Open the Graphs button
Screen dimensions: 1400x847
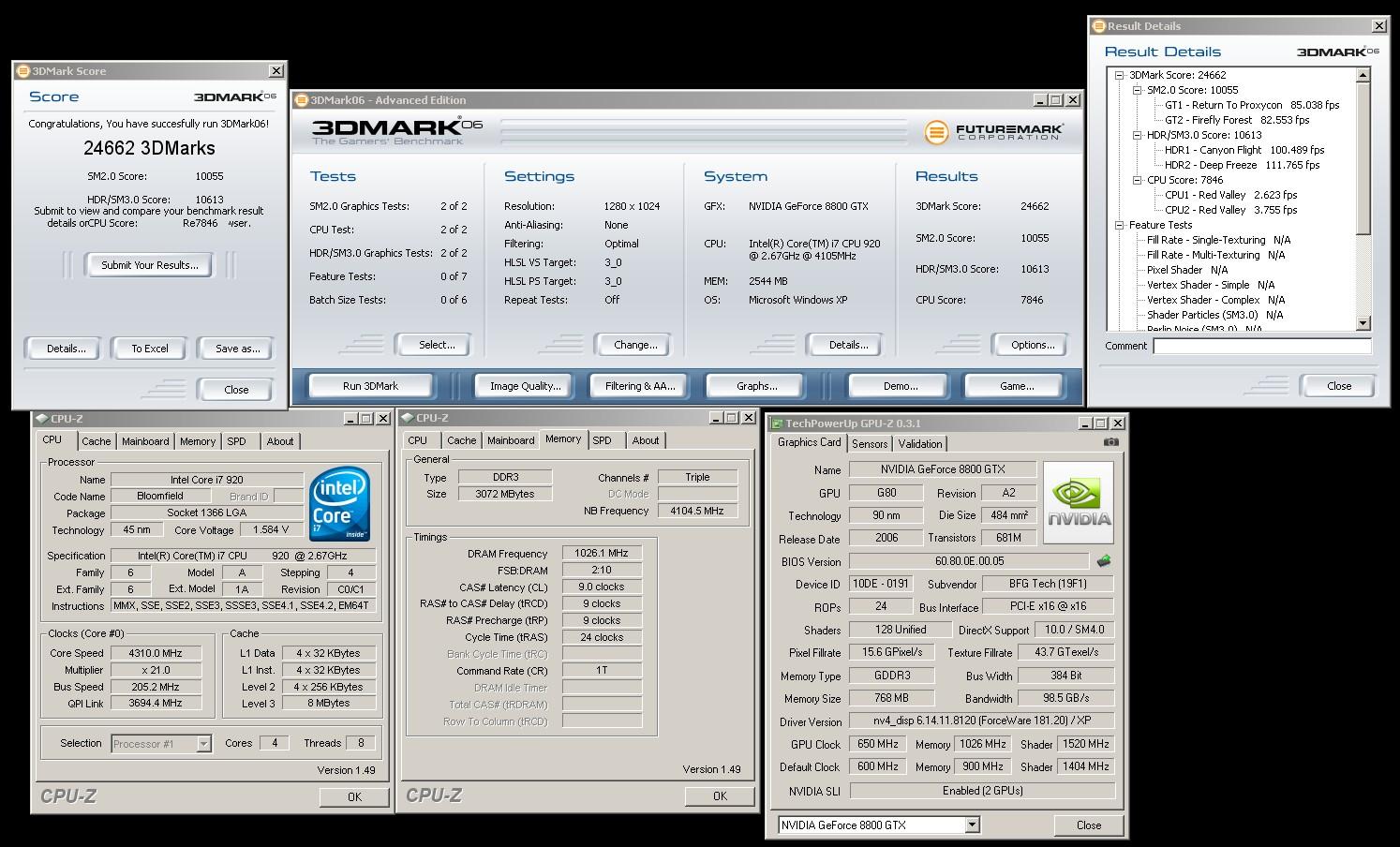756,386
